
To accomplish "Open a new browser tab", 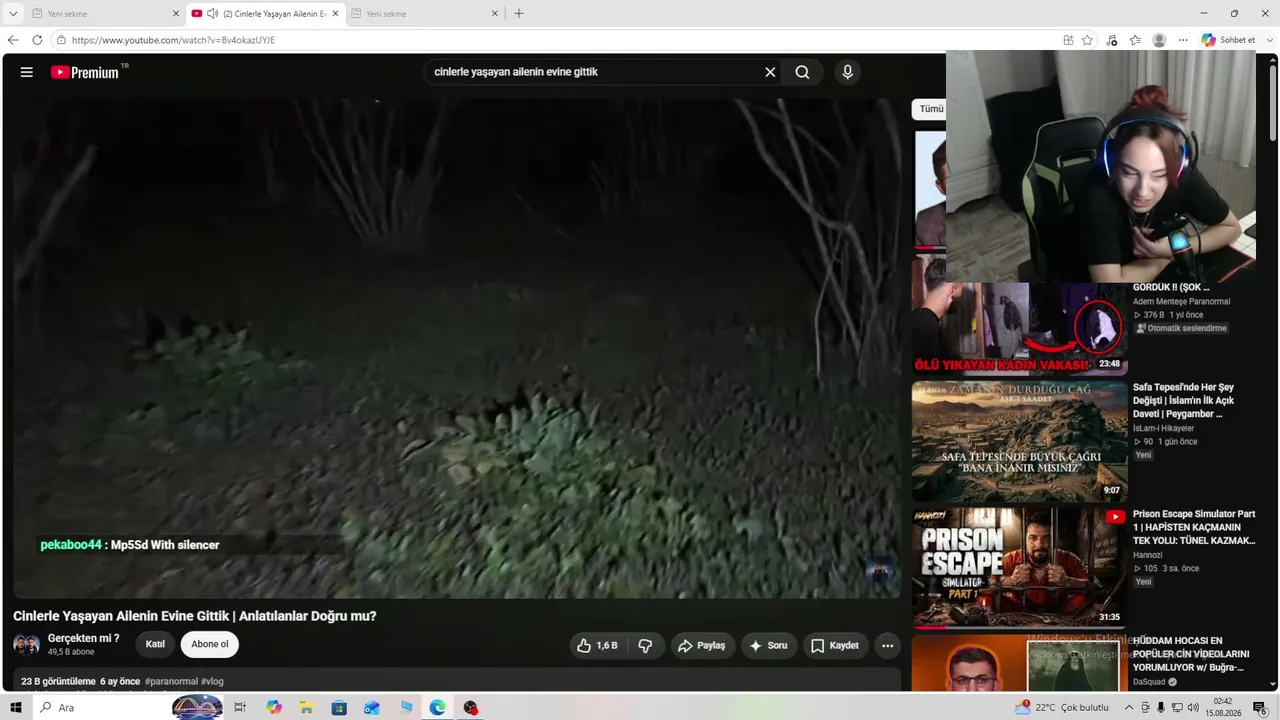I will pyautogui.click(x=518, y=14).
